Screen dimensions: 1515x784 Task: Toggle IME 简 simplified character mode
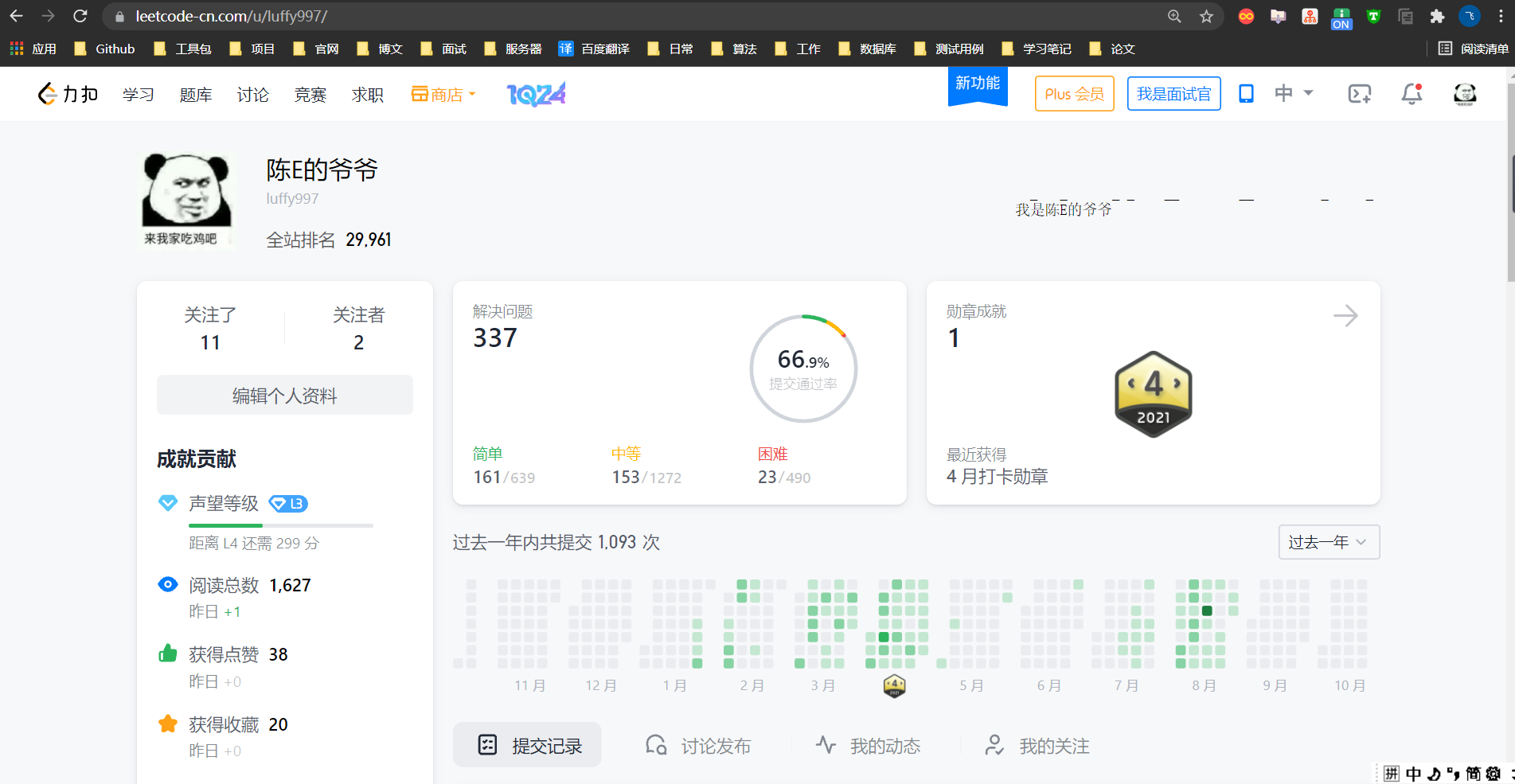coord(1473,774)
